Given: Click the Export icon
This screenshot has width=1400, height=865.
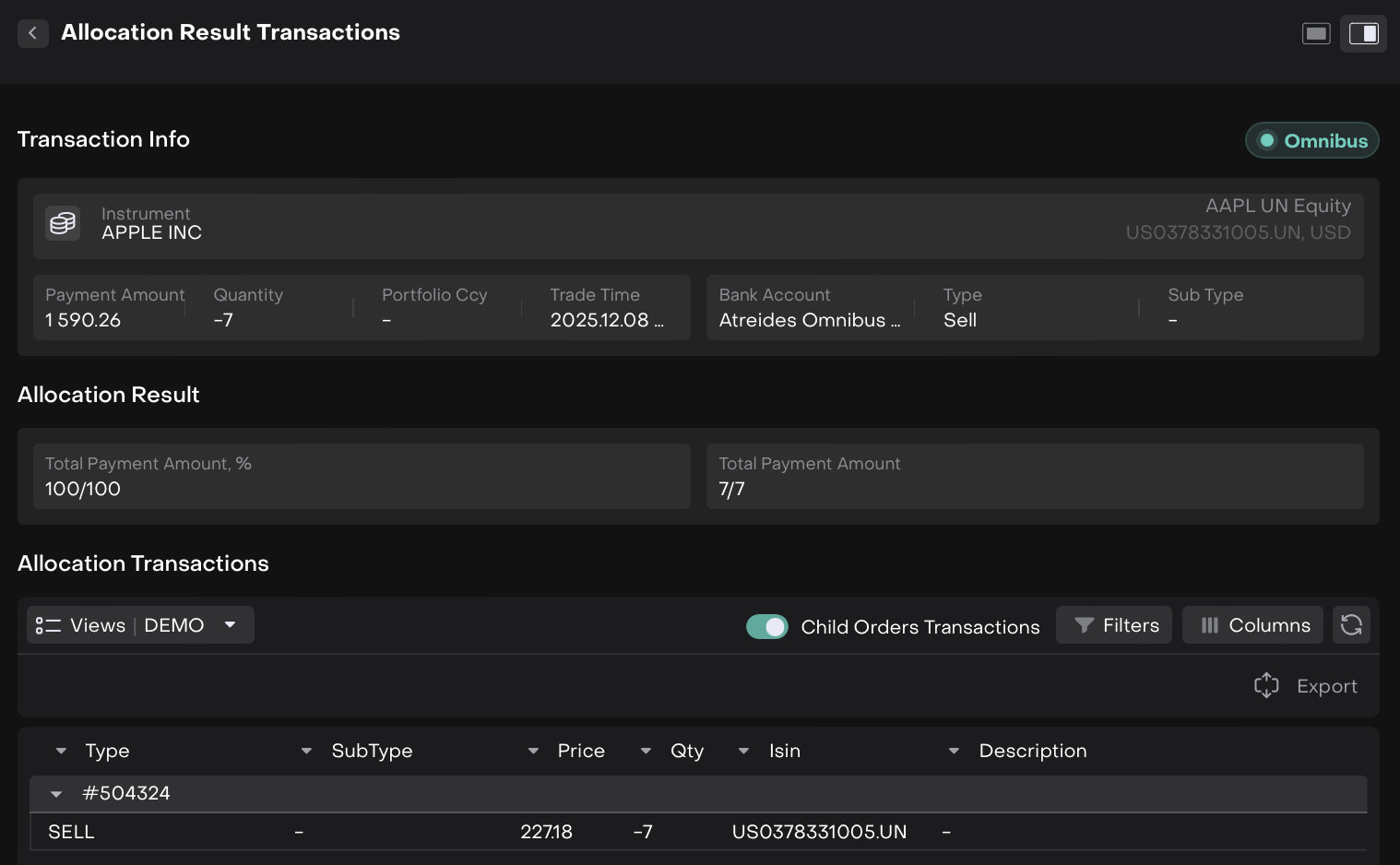Looking at the screenshot, I should (x=1266, y=685).
